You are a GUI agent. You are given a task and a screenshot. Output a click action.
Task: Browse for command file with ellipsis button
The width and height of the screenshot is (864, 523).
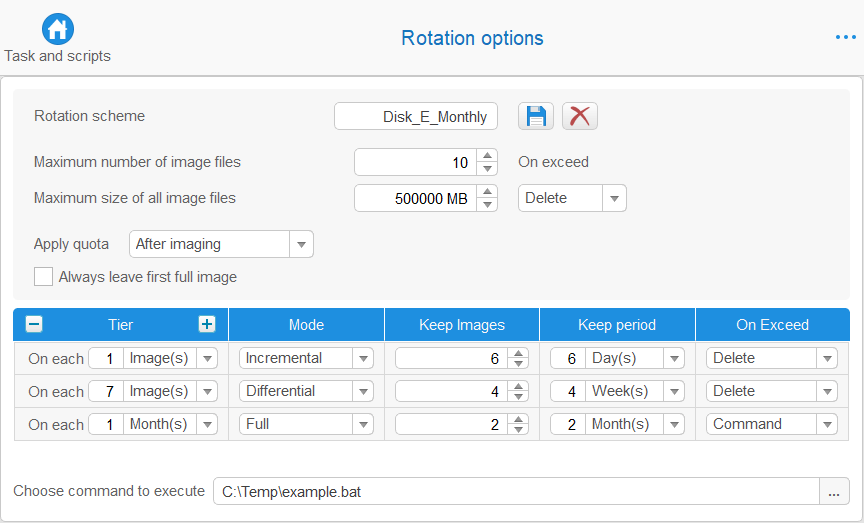[834, 491]
